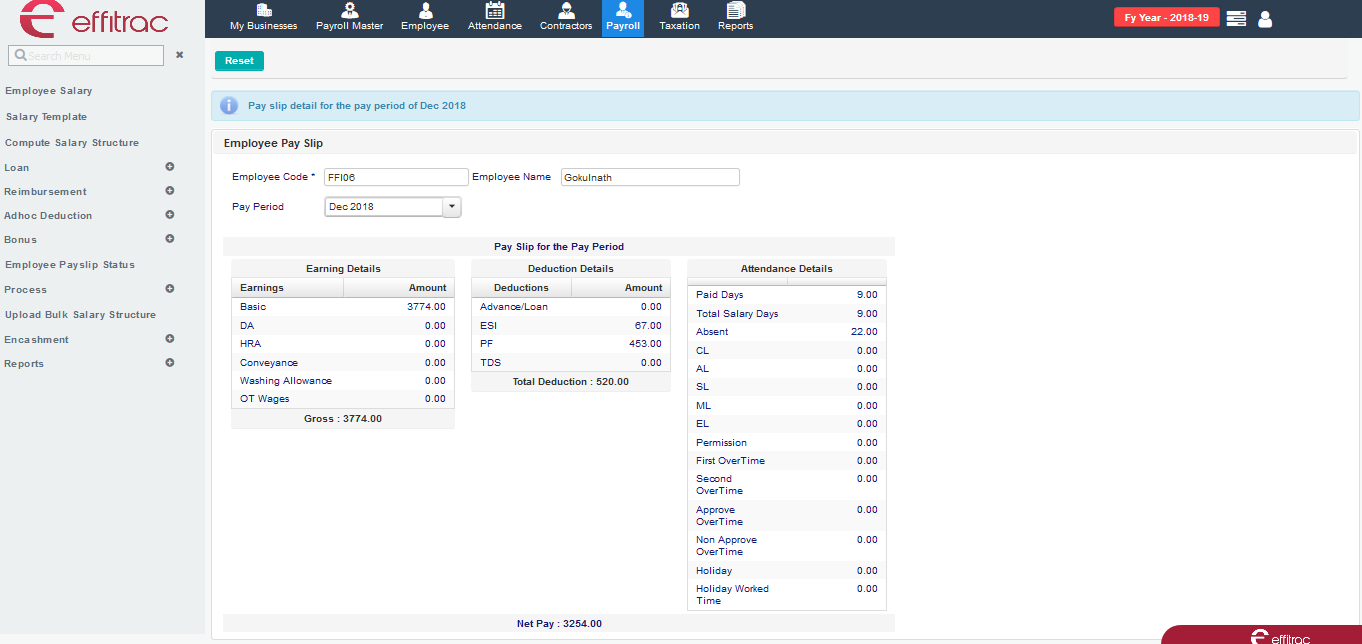Open the Pay Period dropdown arrow
The width and height of the screenshot is (1362, 644).
pyautogui.click(x=451, y=207)
